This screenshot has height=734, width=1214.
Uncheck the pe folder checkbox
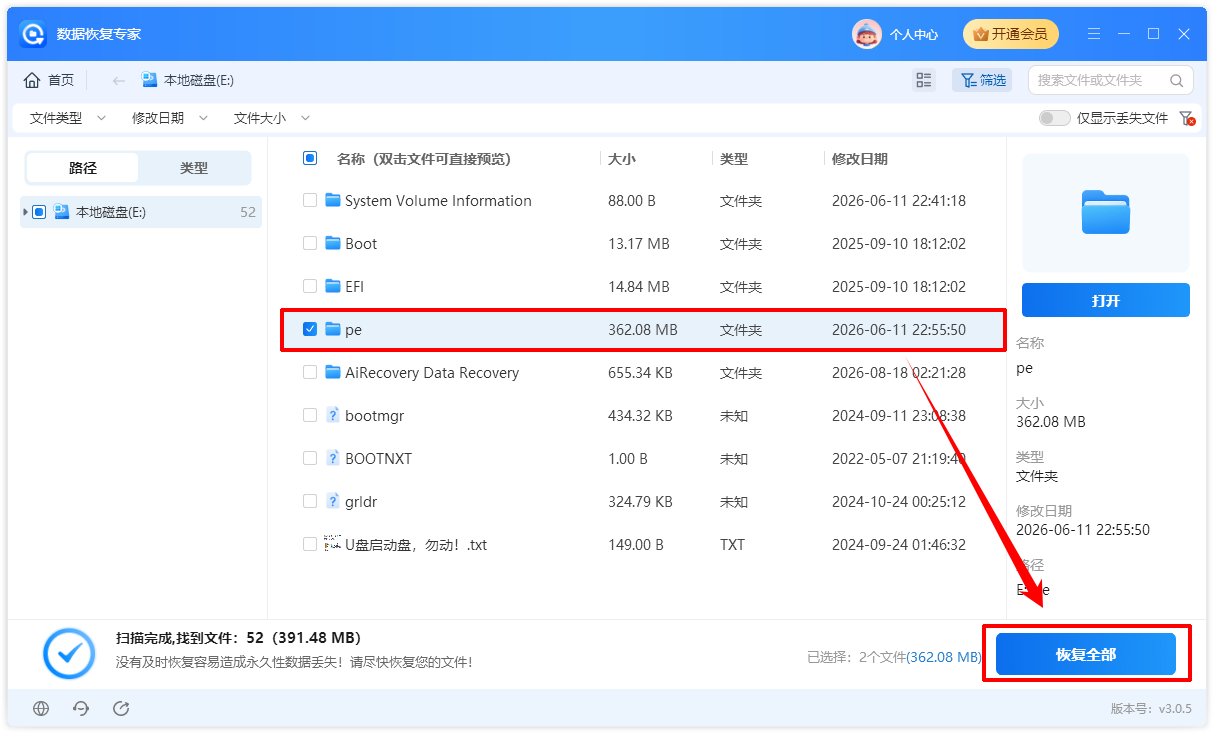click(310, 329)
